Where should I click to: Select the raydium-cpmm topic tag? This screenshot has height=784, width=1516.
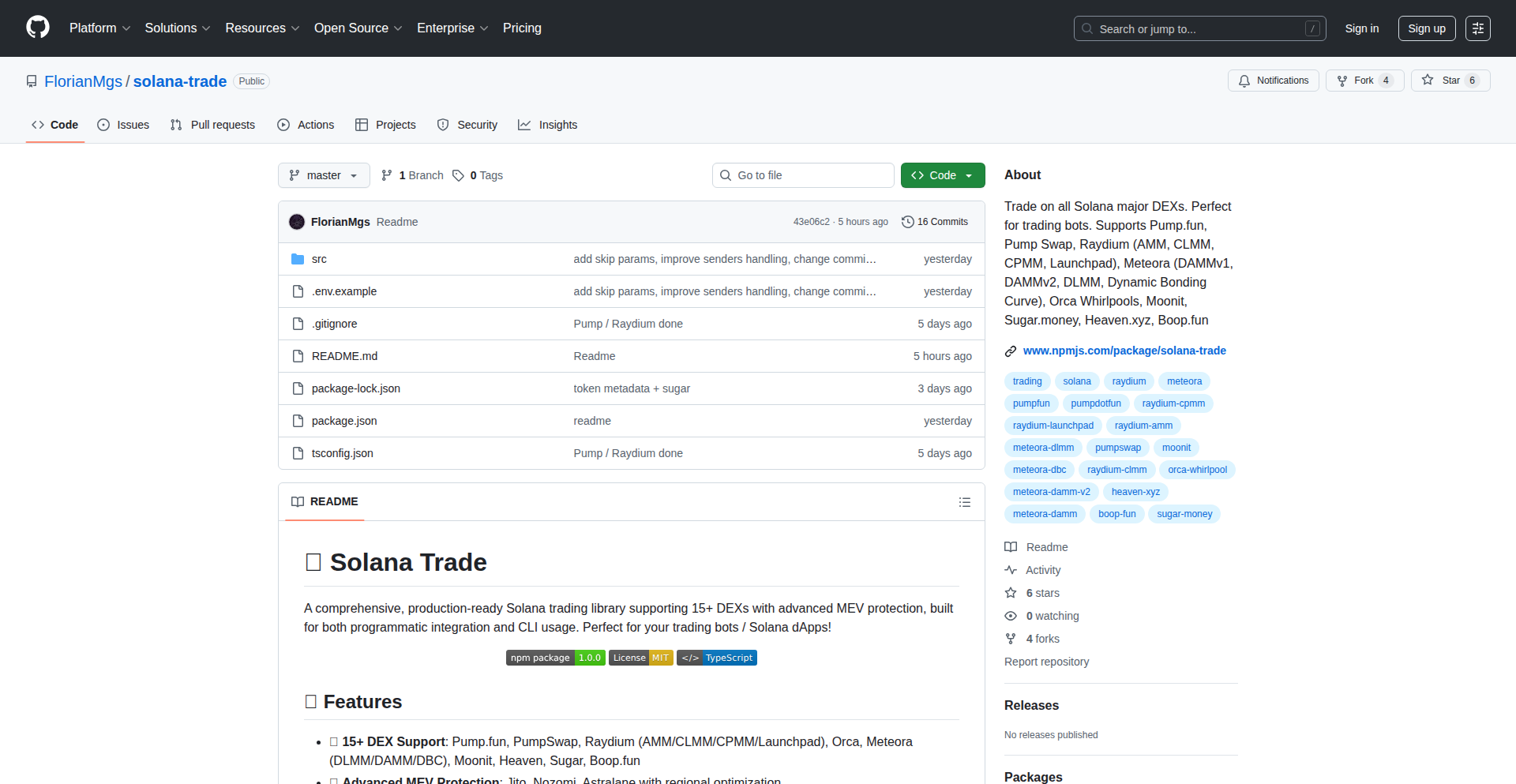tap(1173, 403)
